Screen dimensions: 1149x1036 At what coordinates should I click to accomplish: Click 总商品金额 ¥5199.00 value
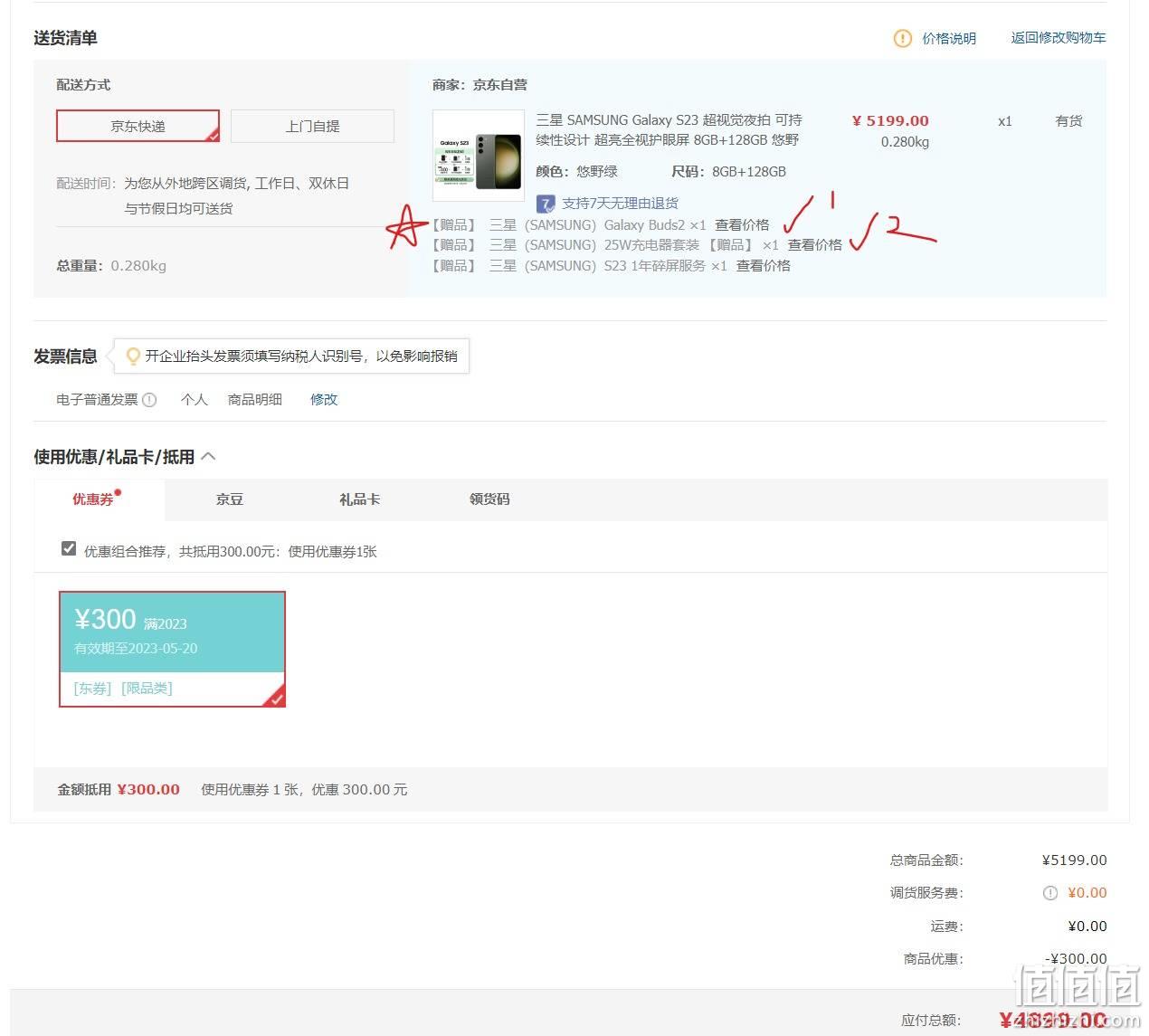point(1074,860)
